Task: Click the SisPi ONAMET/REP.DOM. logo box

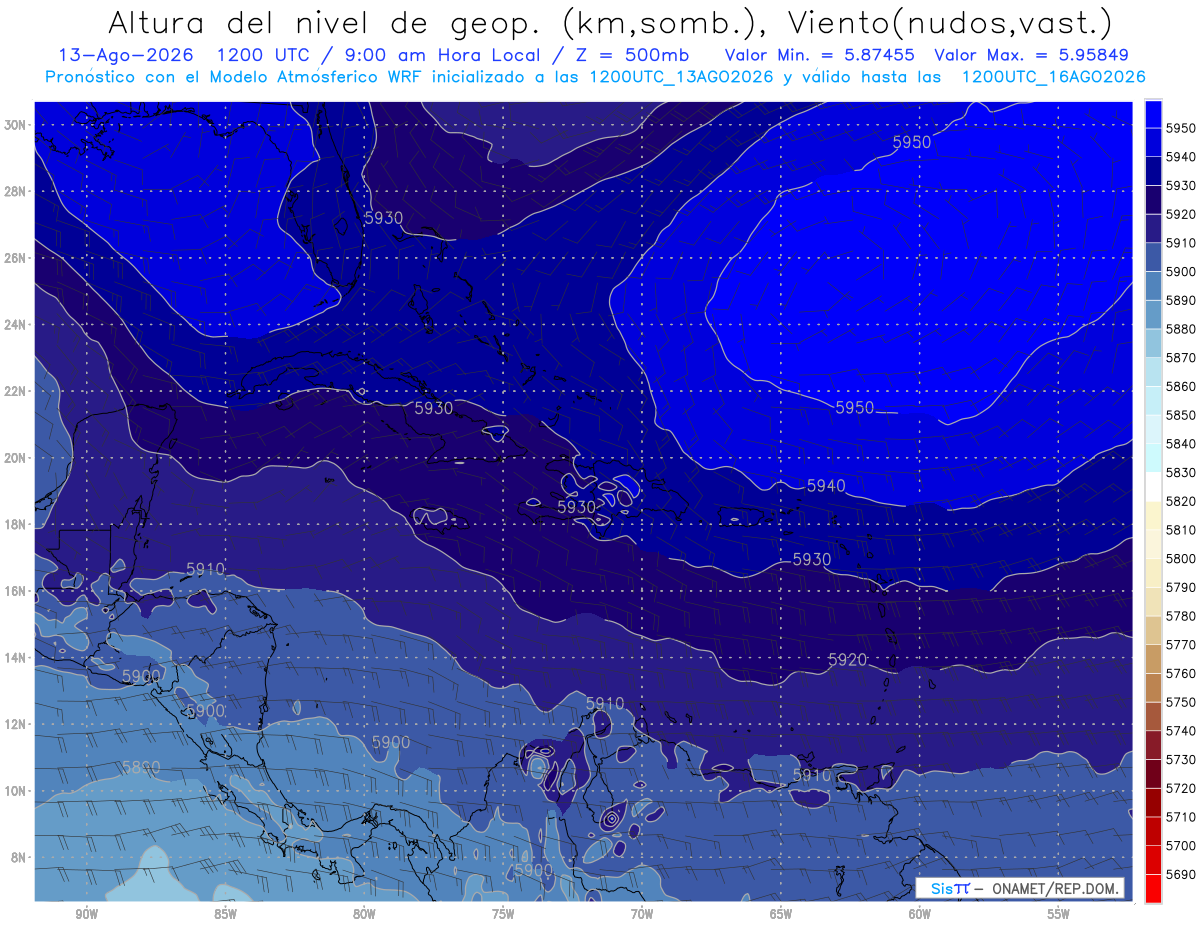Action: click(1020, 888)
